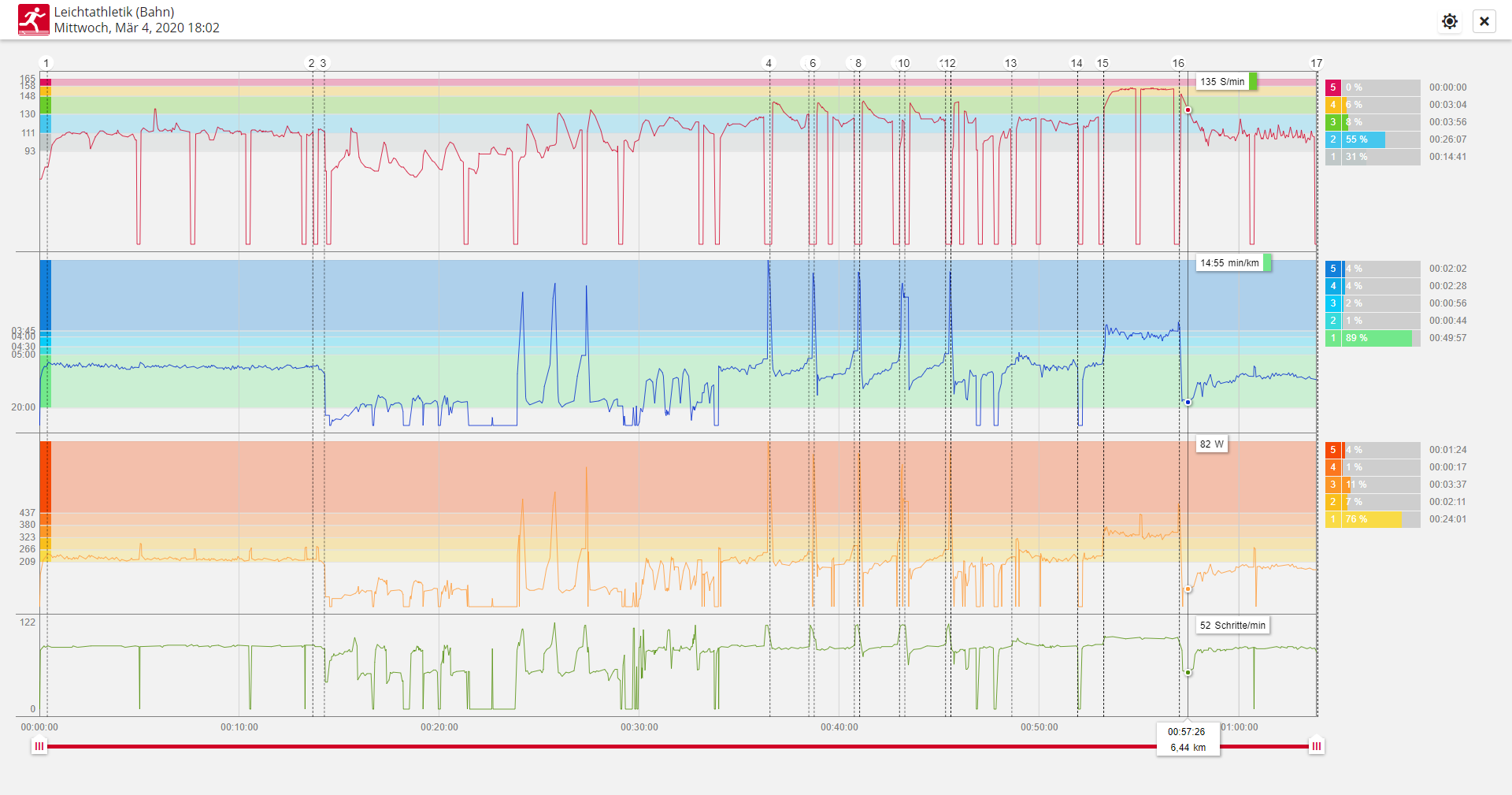Click the left range slider handle
Screen dimensions: 1512x795
point(39,745)
